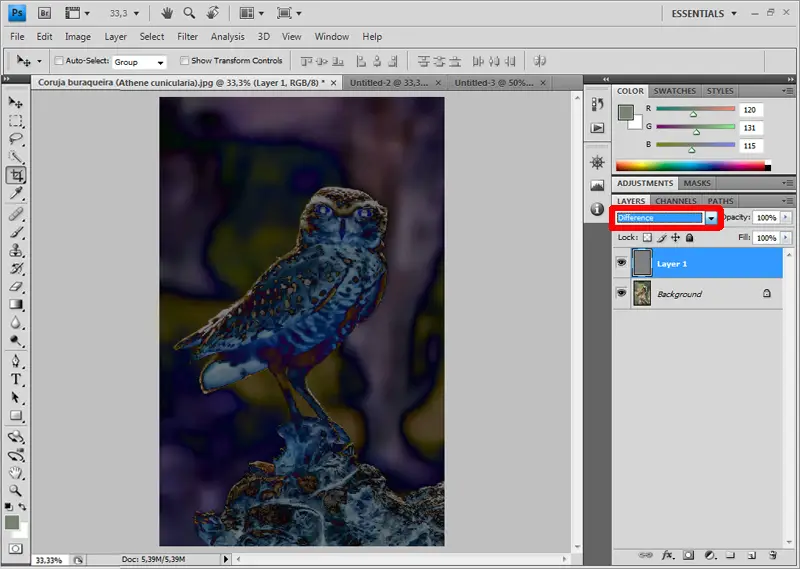Click the color spectrum ramp in the Color panel
This screenshot has width=800, height=569.
692,166
